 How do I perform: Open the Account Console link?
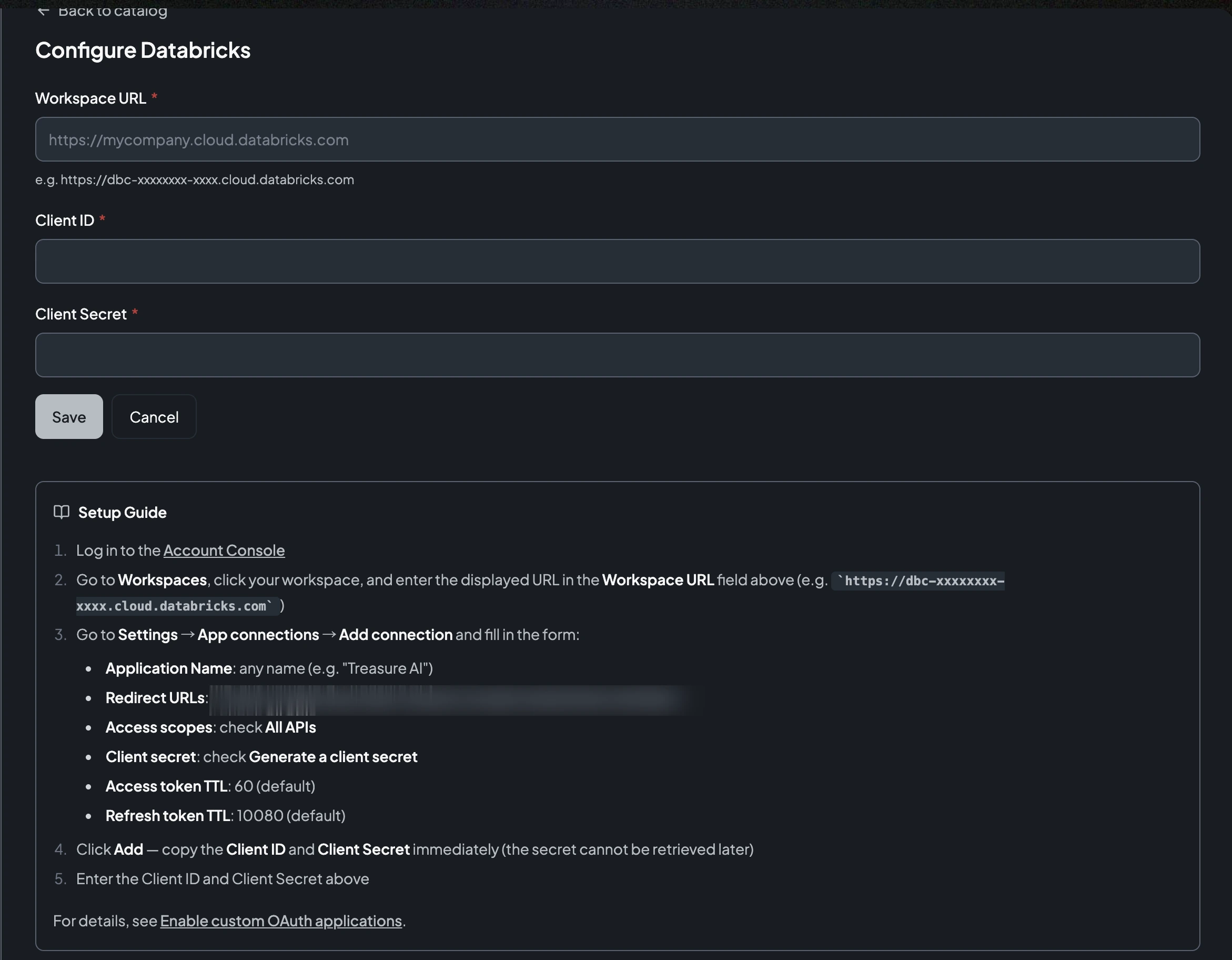coord(224,551)
